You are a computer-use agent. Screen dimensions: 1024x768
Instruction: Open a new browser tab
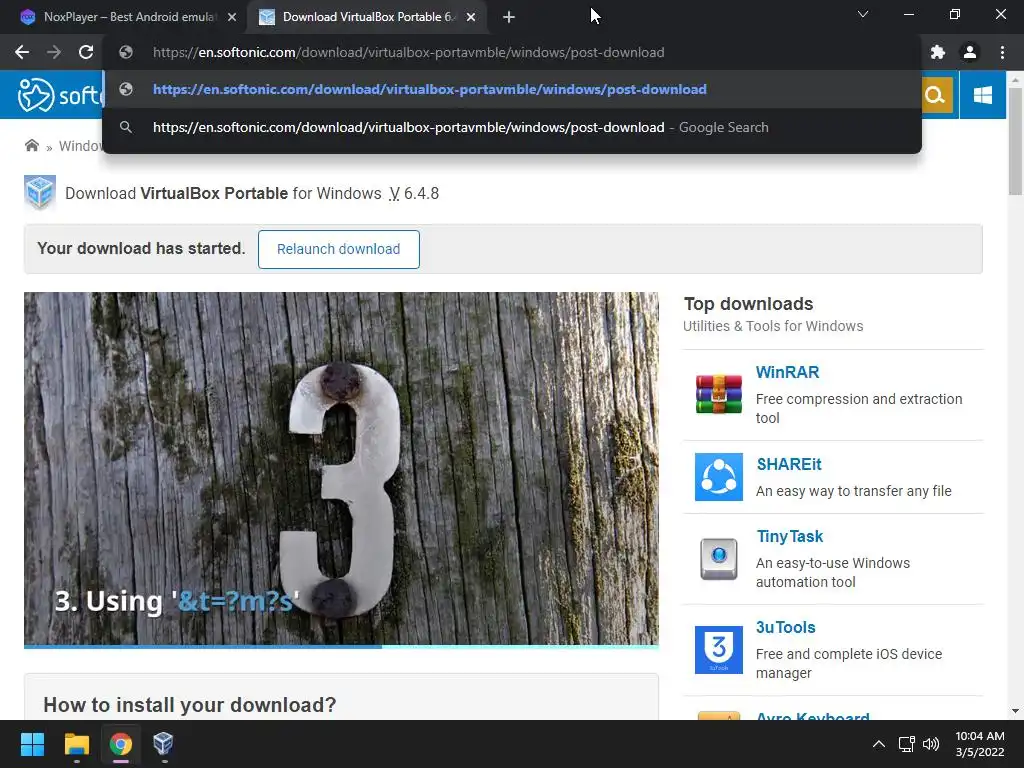pyautogui.click(x=509, y=17)
